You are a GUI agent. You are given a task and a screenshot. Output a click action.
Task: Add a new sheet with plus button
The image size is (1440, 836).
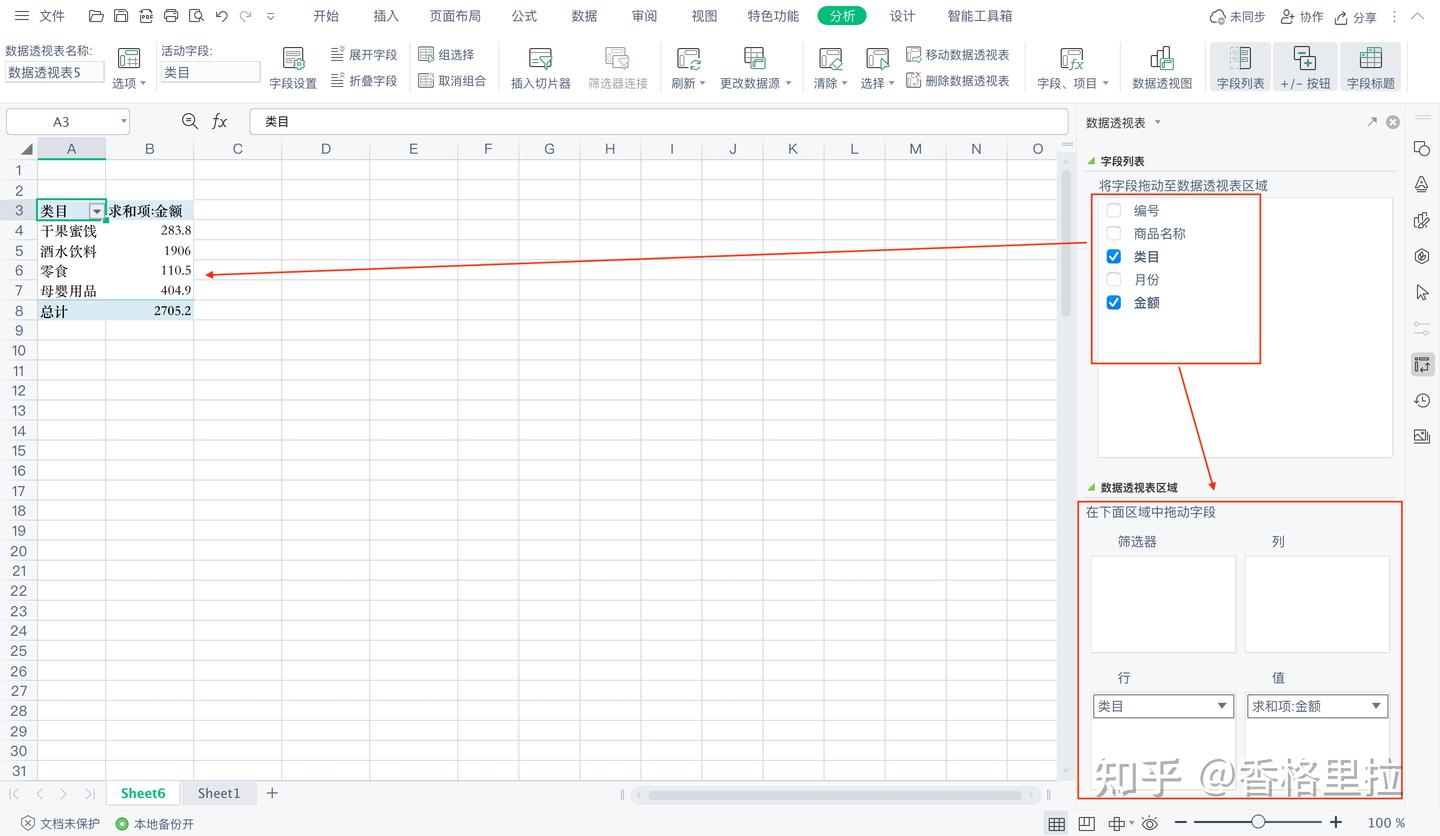(272, 793)
